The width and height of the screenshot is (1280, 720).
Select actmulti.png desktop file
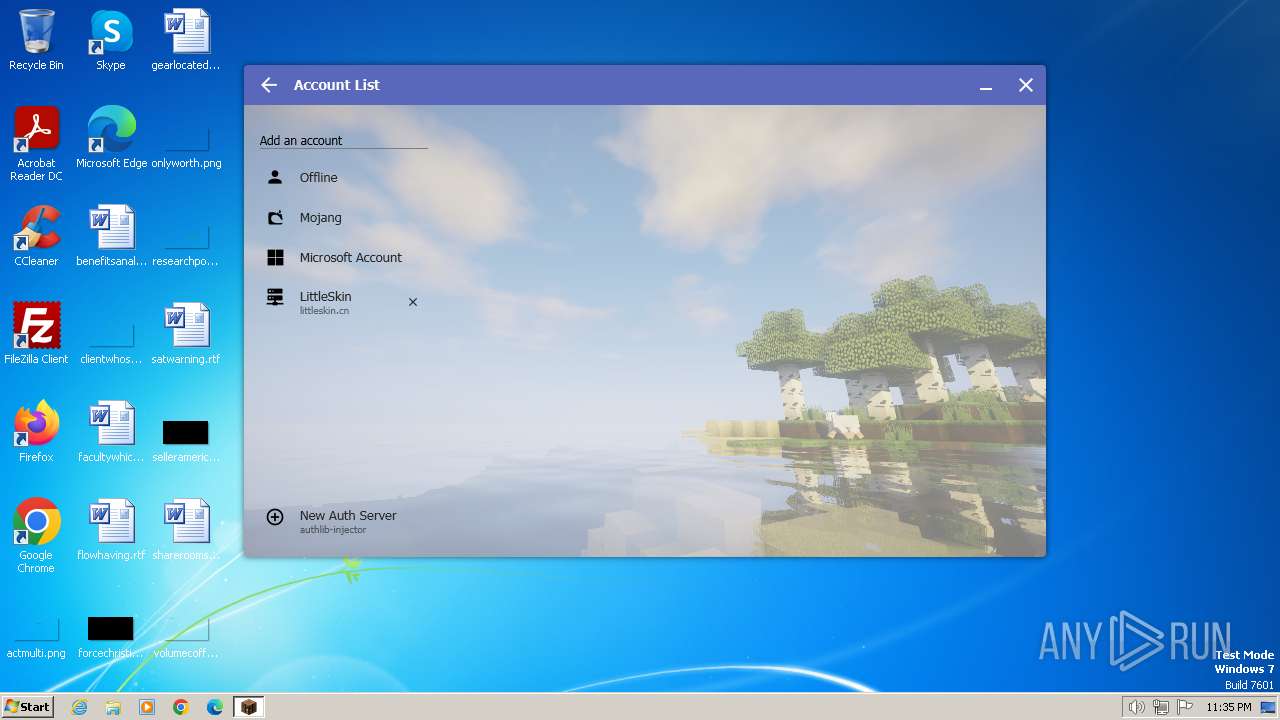click(x=36, y=637)
